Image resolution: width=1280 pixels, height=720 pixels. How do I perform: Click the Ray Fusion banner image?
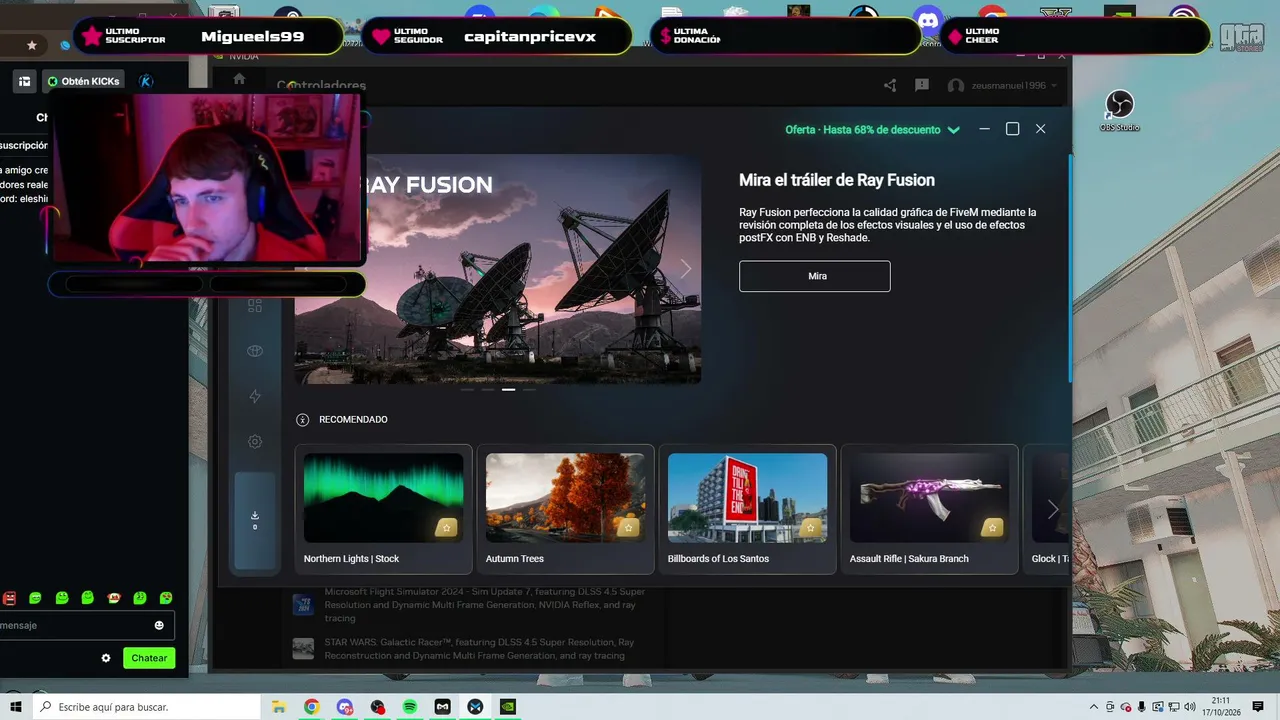pyautogui.click(x=498, y=269)
